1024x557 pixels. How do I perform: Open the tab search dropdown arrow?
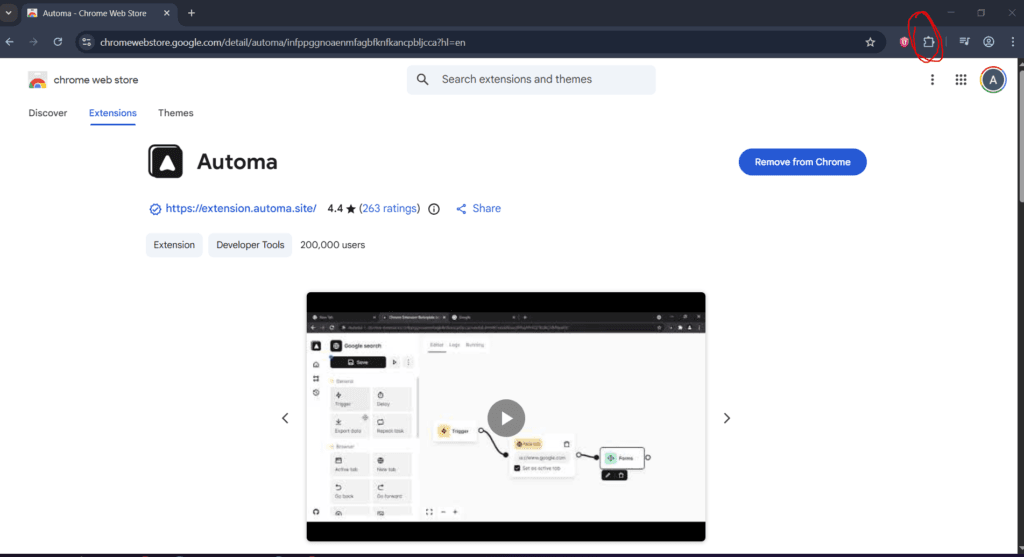coord(9,13)
